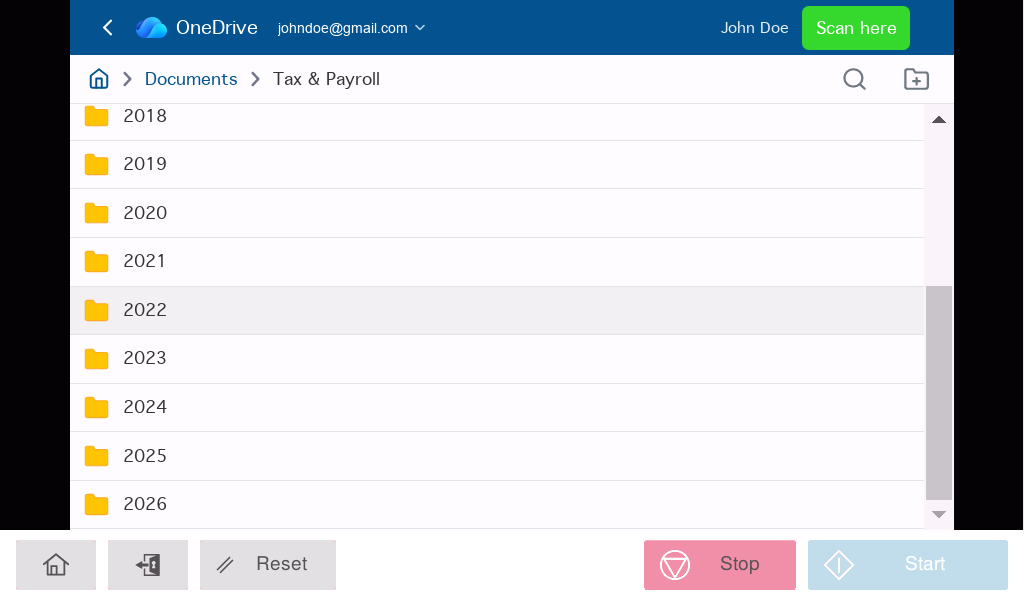
Task: Open the 2021 folder
Action: point(497,262)
